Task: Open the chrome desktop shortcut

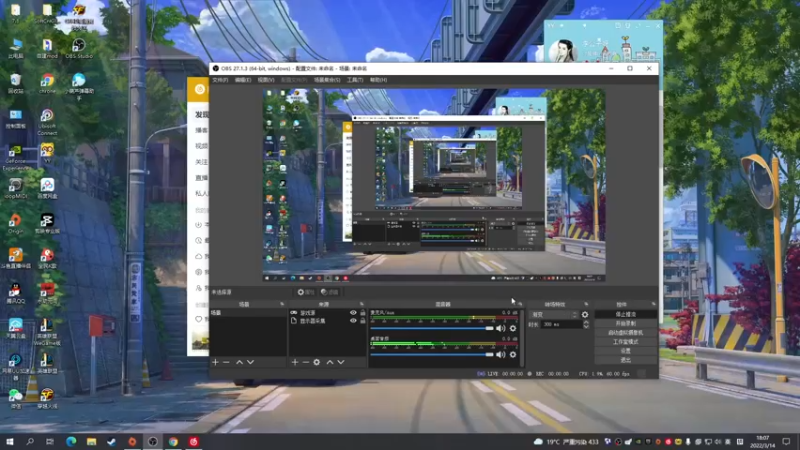Action: click(47, 84)
